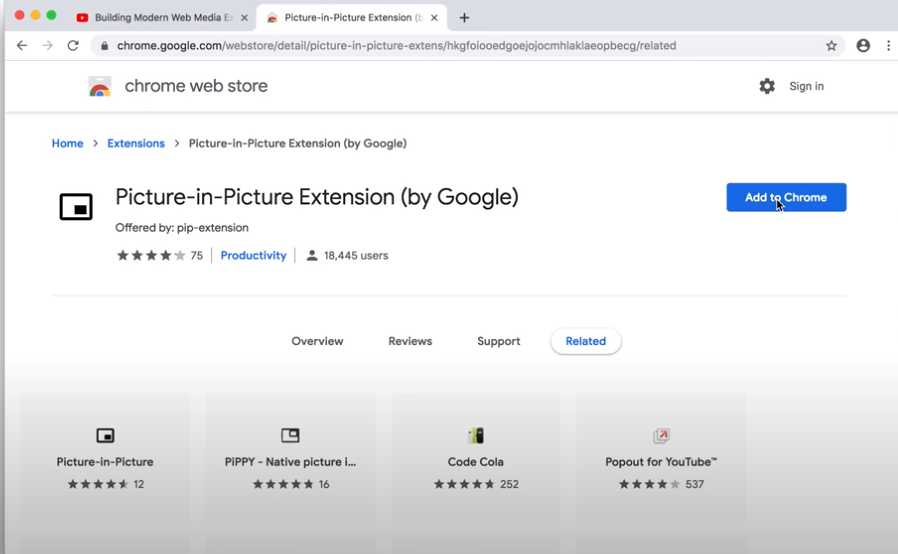Open Web Store settings gear

click(767, 86)
